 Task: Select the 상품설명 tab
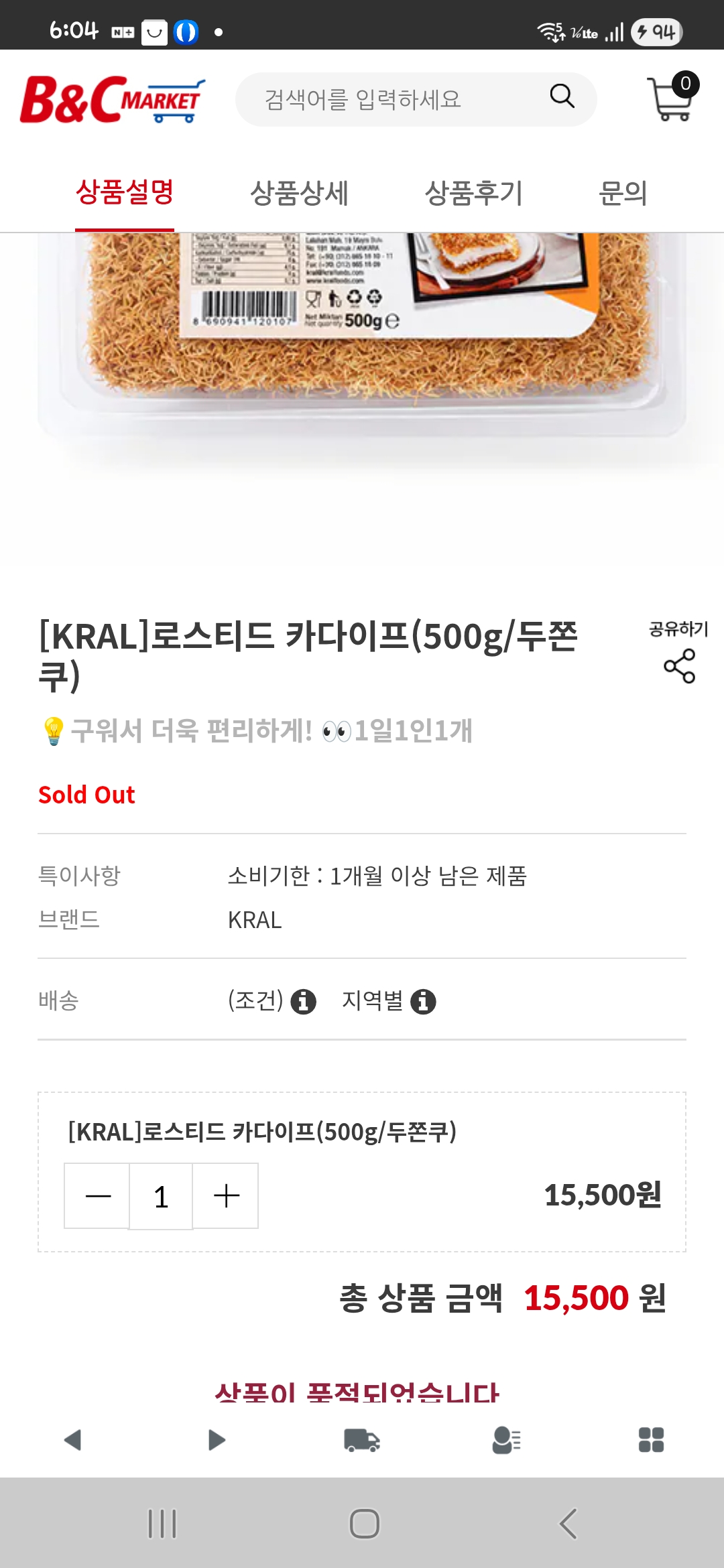coord(125,192)
